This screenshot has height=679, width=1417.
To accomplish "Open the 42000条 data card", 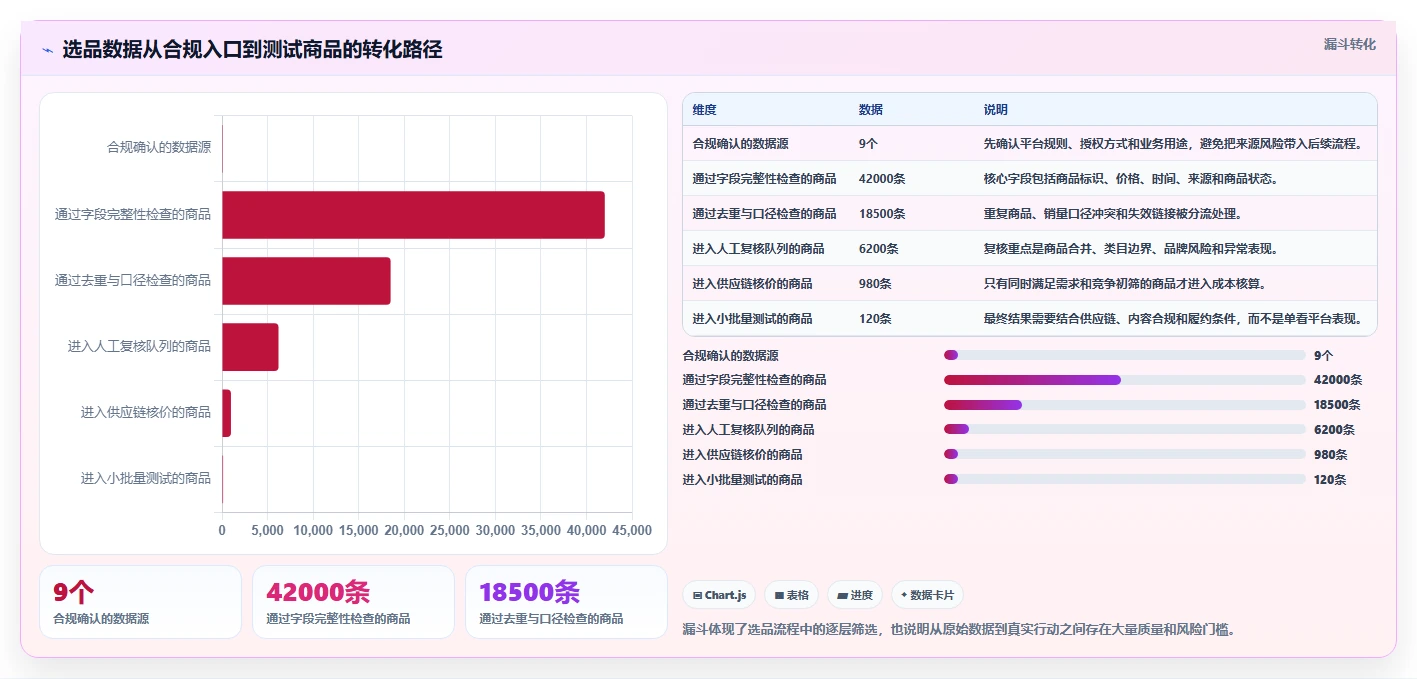I will coord(353,602).
